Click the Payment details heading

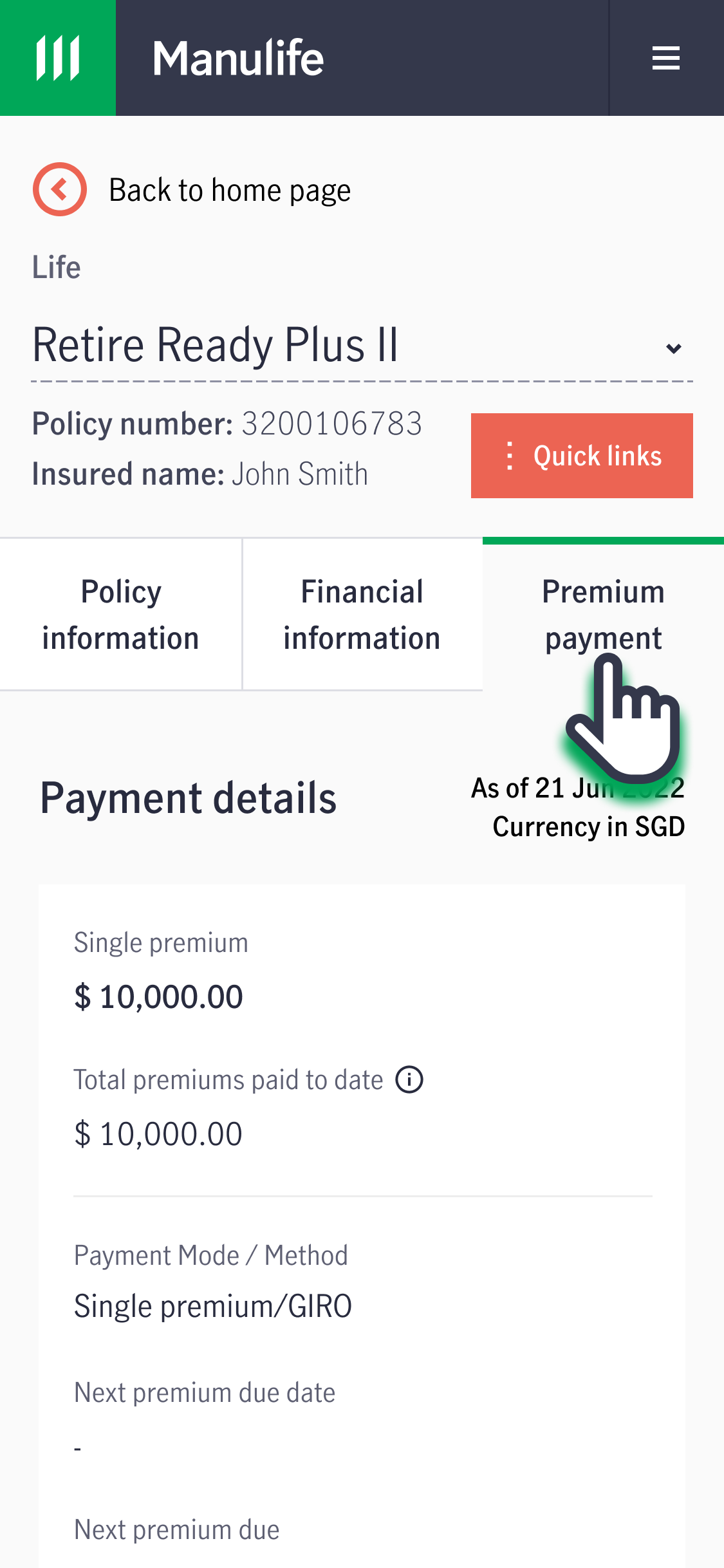click(x=189, y=798)
